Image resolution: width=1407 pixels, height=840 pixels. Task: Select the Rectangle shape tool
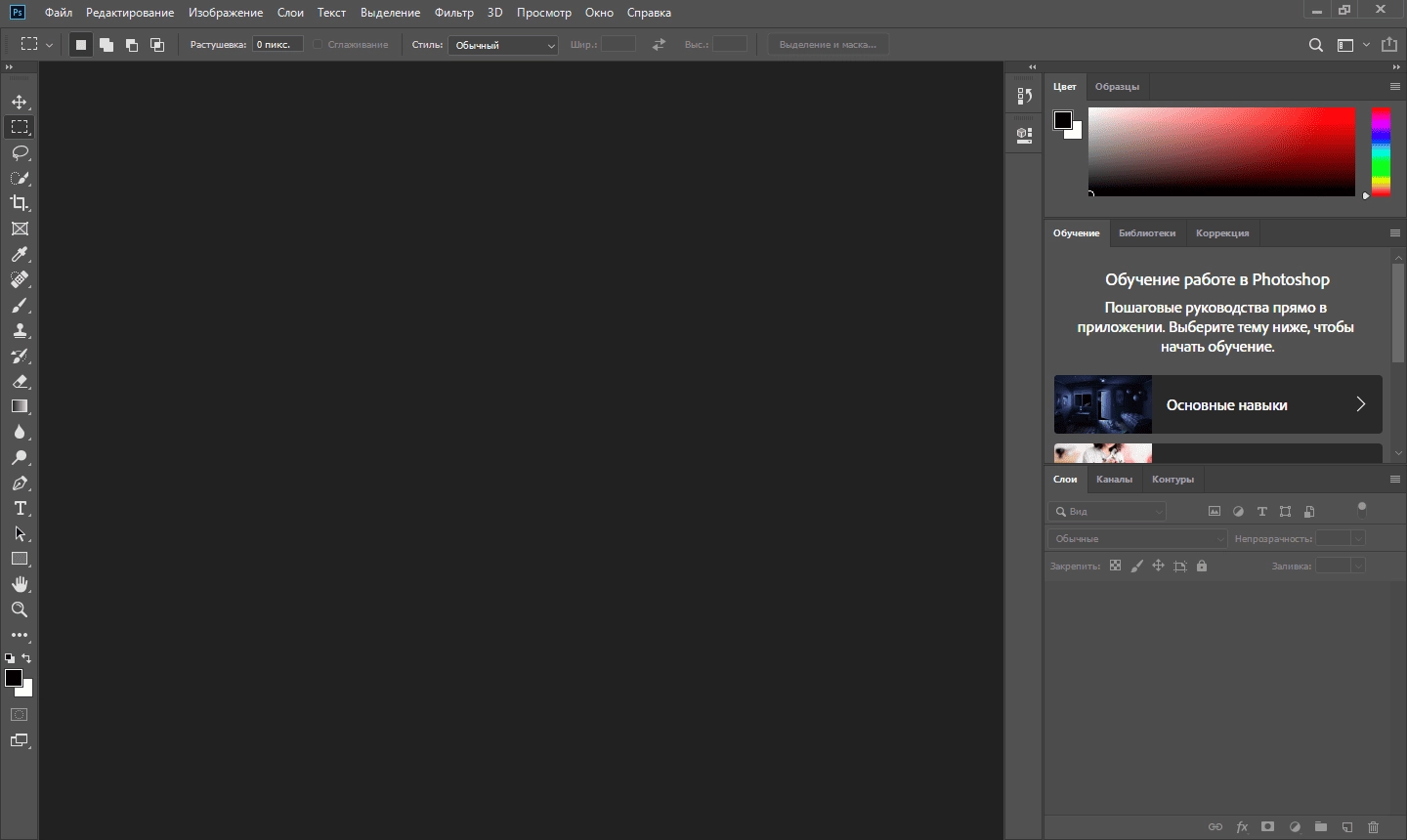[20, 559]
